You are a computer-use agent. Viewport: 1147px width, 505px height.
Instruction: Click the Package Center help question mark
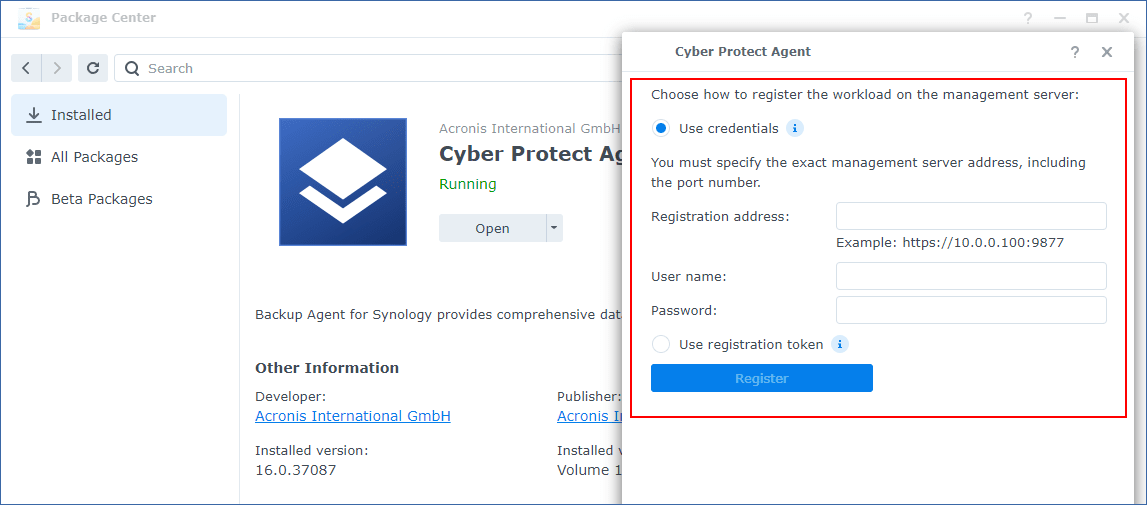coord(1028,18)
